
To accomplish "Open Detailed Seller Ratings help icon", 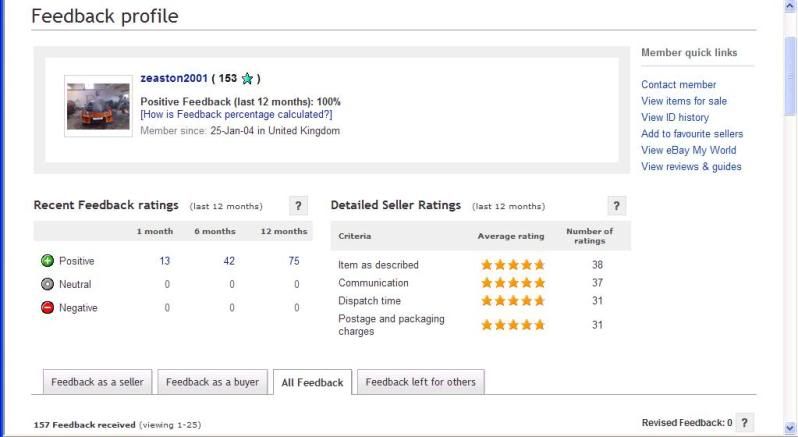I will click(x=616, y=205).
